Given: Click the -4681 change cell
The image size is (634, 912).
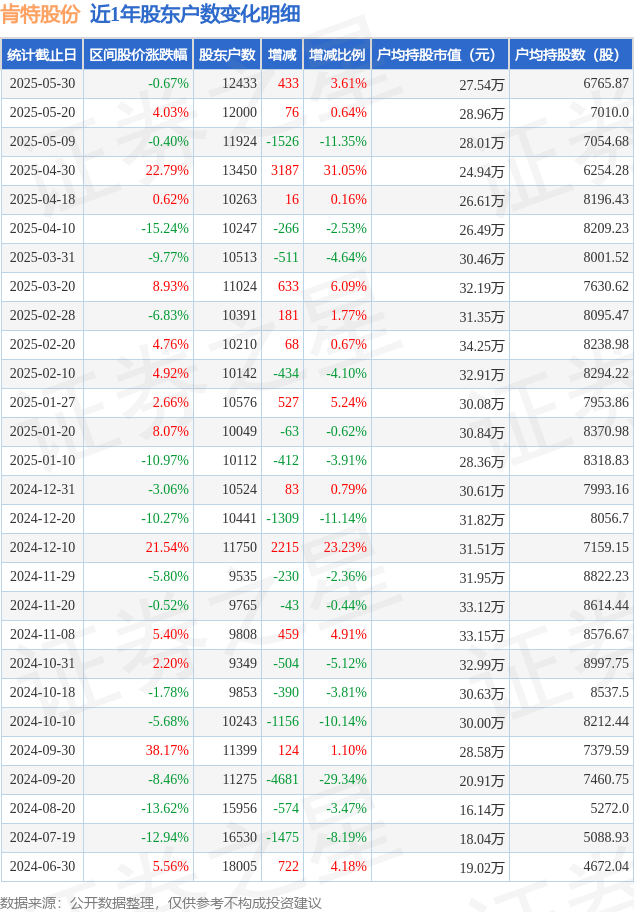Looking at the screenshot, I should tap(282, 779).
